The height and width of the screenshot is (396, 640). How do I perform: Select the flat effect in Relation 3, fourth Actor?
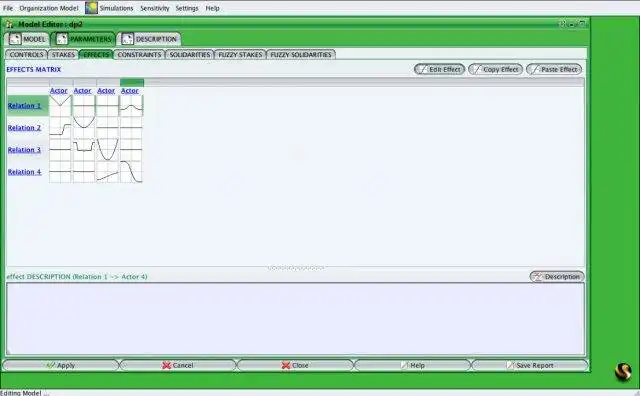(x=131, y=150)
